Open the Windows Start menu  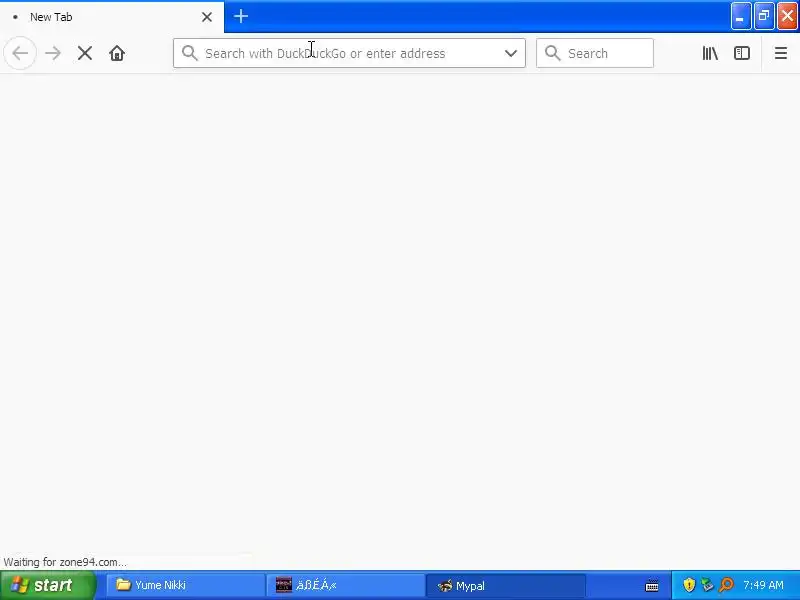coord(48,585)
